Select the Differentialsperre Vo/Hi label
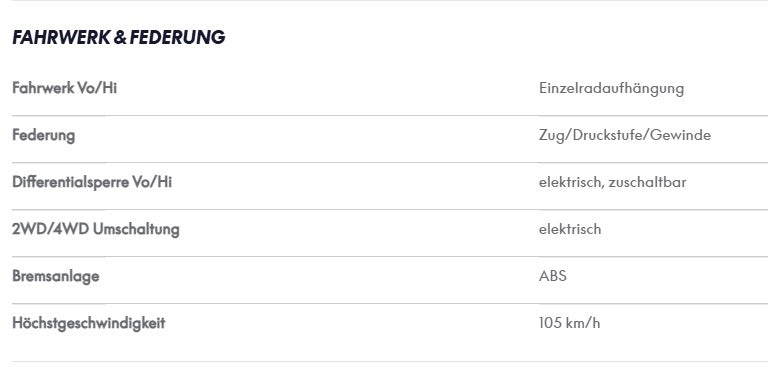Screen dimensions: 768x376 coord(92,182)
